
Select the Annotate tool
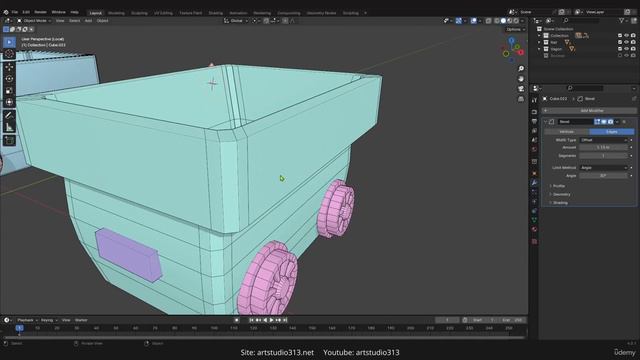[x=9, y=116]
